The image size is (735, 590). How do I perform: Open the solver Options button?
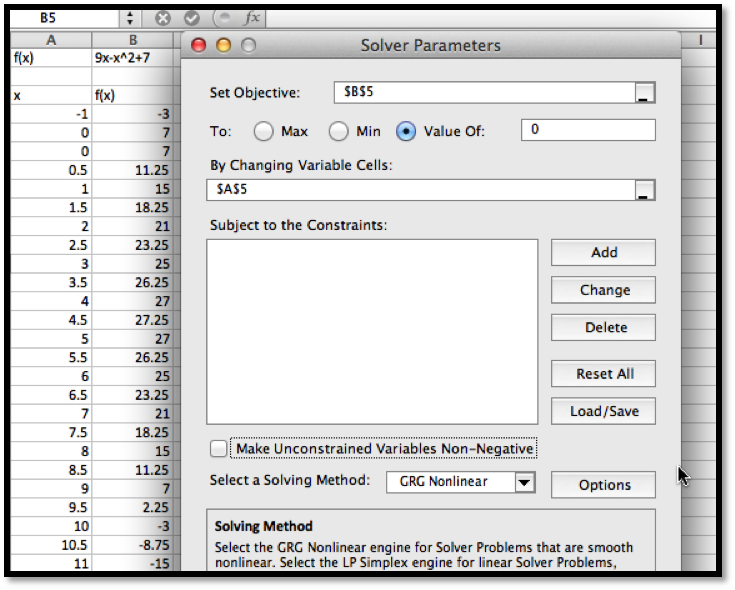pos(603,485)
